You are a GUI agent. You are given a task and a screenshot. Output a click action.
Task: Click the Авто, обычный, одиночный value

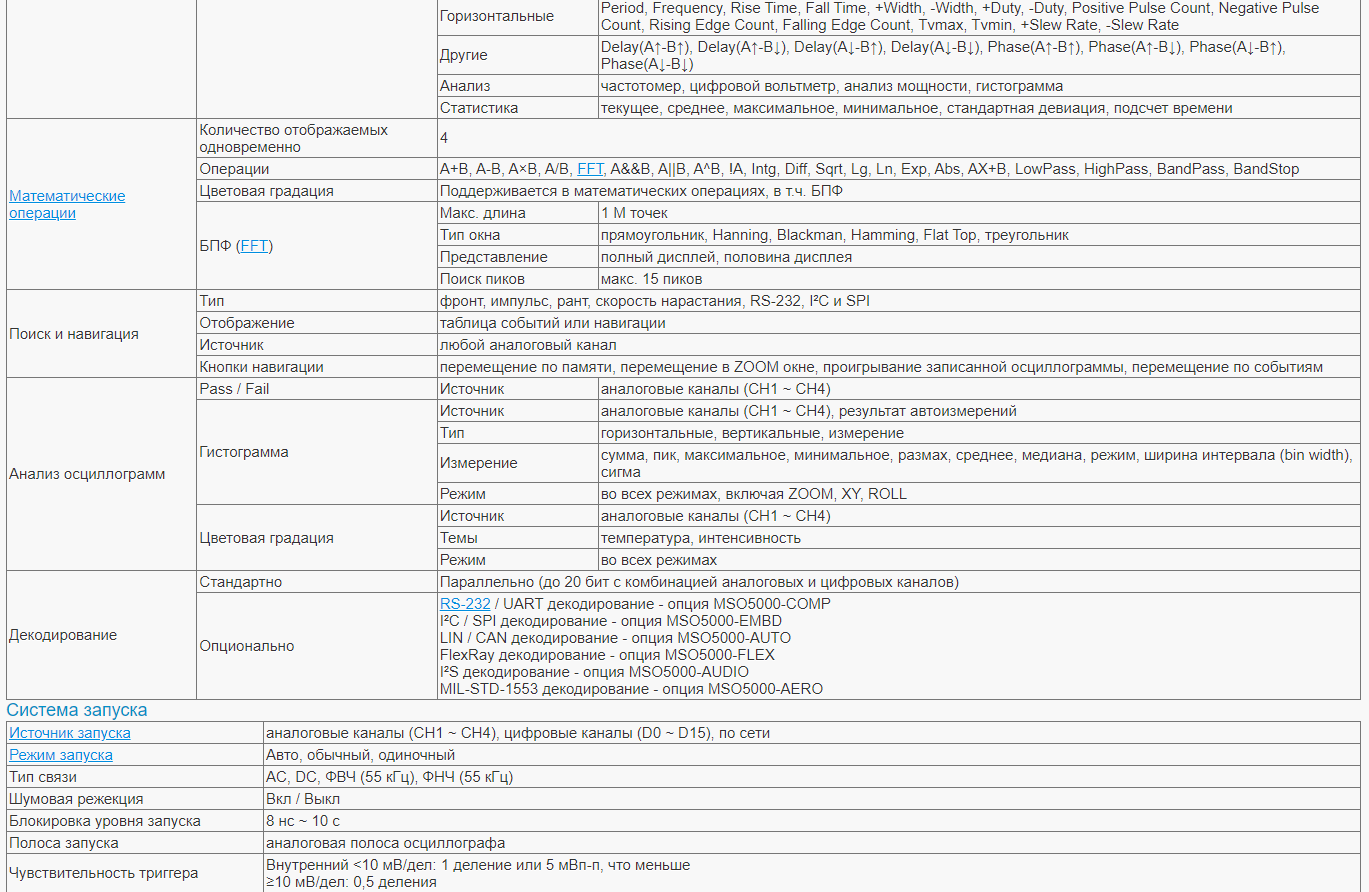click(360, 755)
